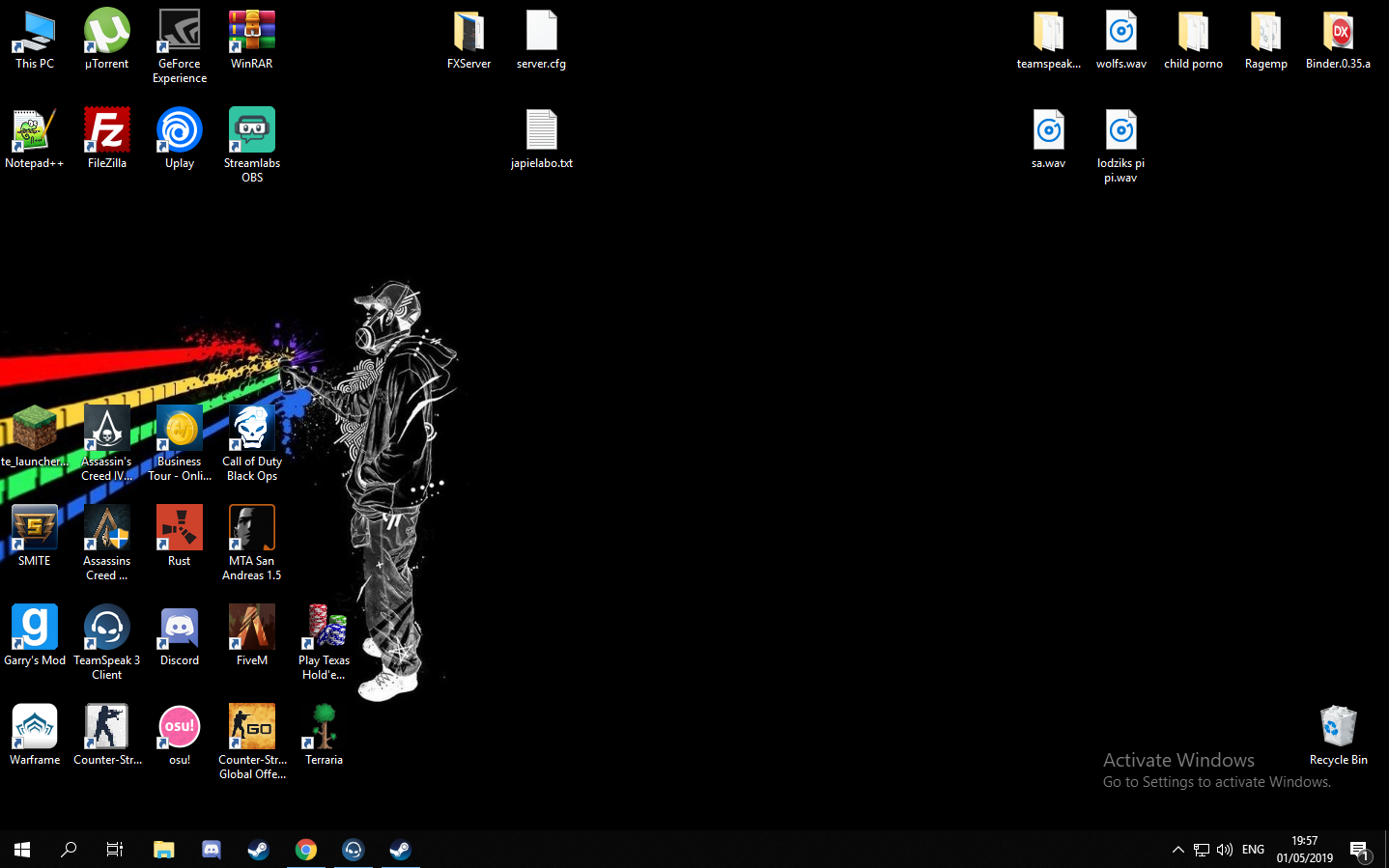Select the Business Tour shortcut
The image size is (1389, 868).
[180, 444]
